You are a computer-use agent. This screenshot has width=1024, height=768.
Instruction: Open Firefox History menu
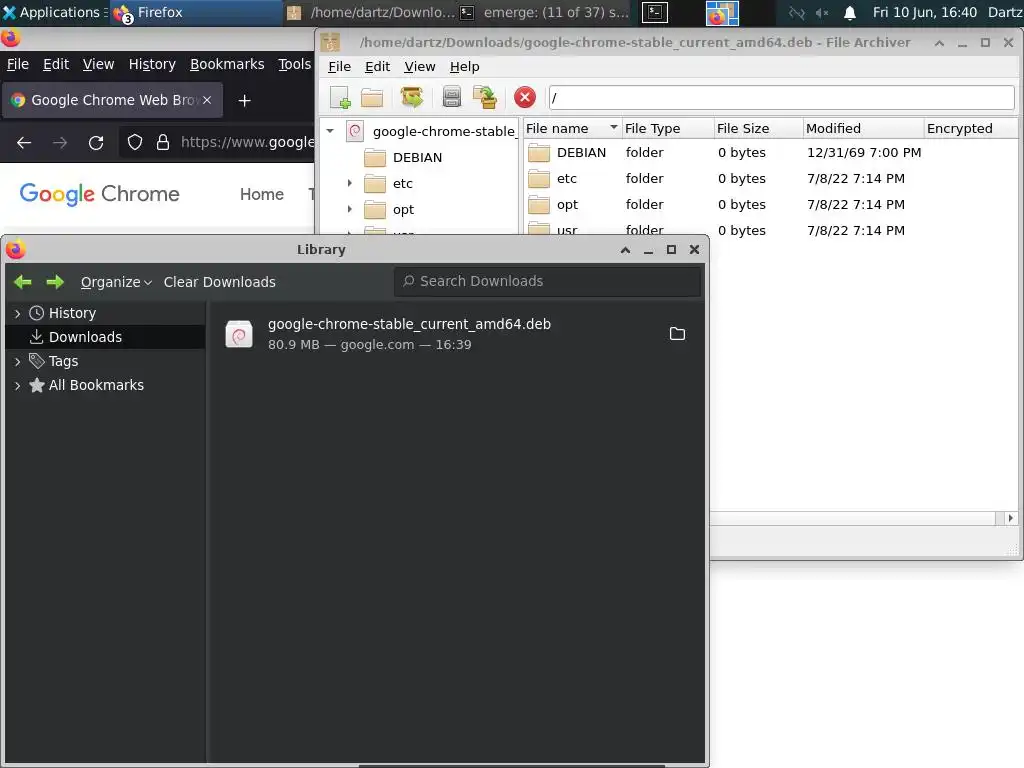pyautogui.click(x=152, y=64)
